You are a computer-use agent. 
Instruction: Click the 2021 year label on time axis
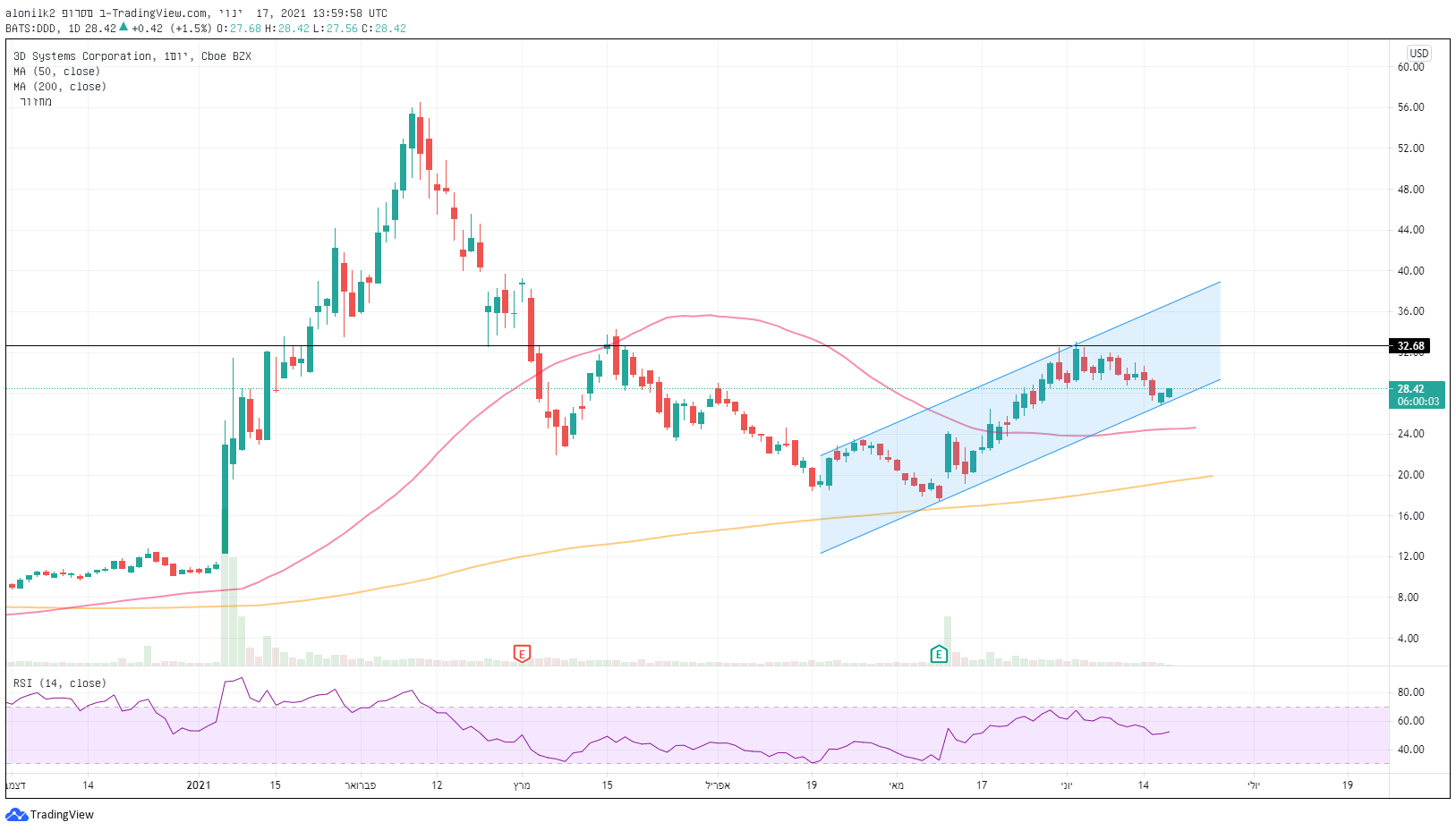(199, 785)
